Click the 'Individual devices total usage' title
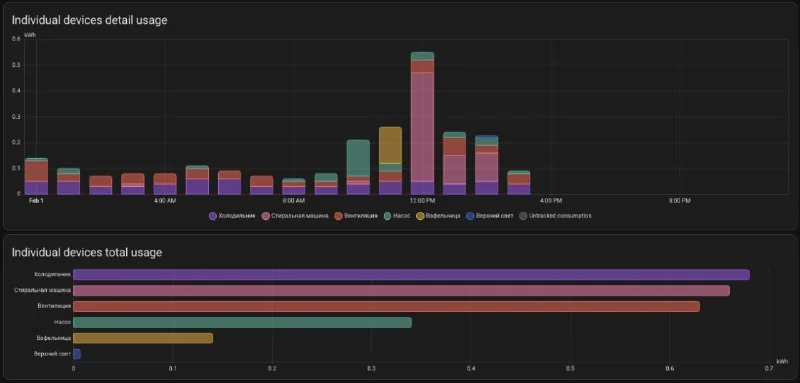The height and width of the screenshot is (383, 800). point(87,252)
